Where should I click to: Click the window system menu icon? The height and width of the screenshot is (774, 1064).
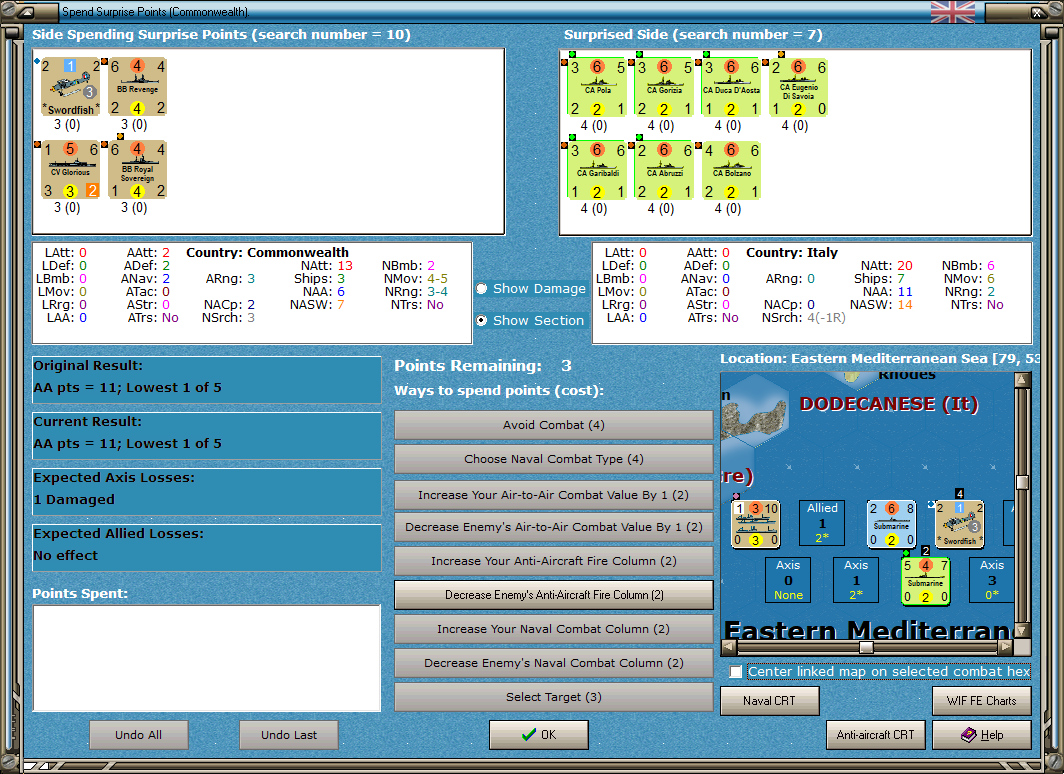point(27,12)
